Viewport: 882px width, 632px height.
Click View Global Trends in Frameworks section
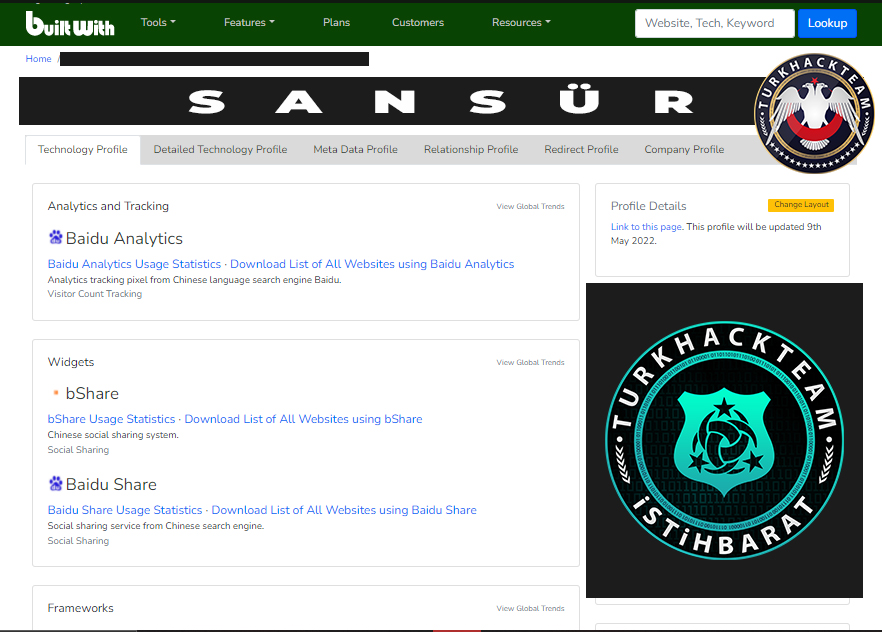(x=530, y=608)
